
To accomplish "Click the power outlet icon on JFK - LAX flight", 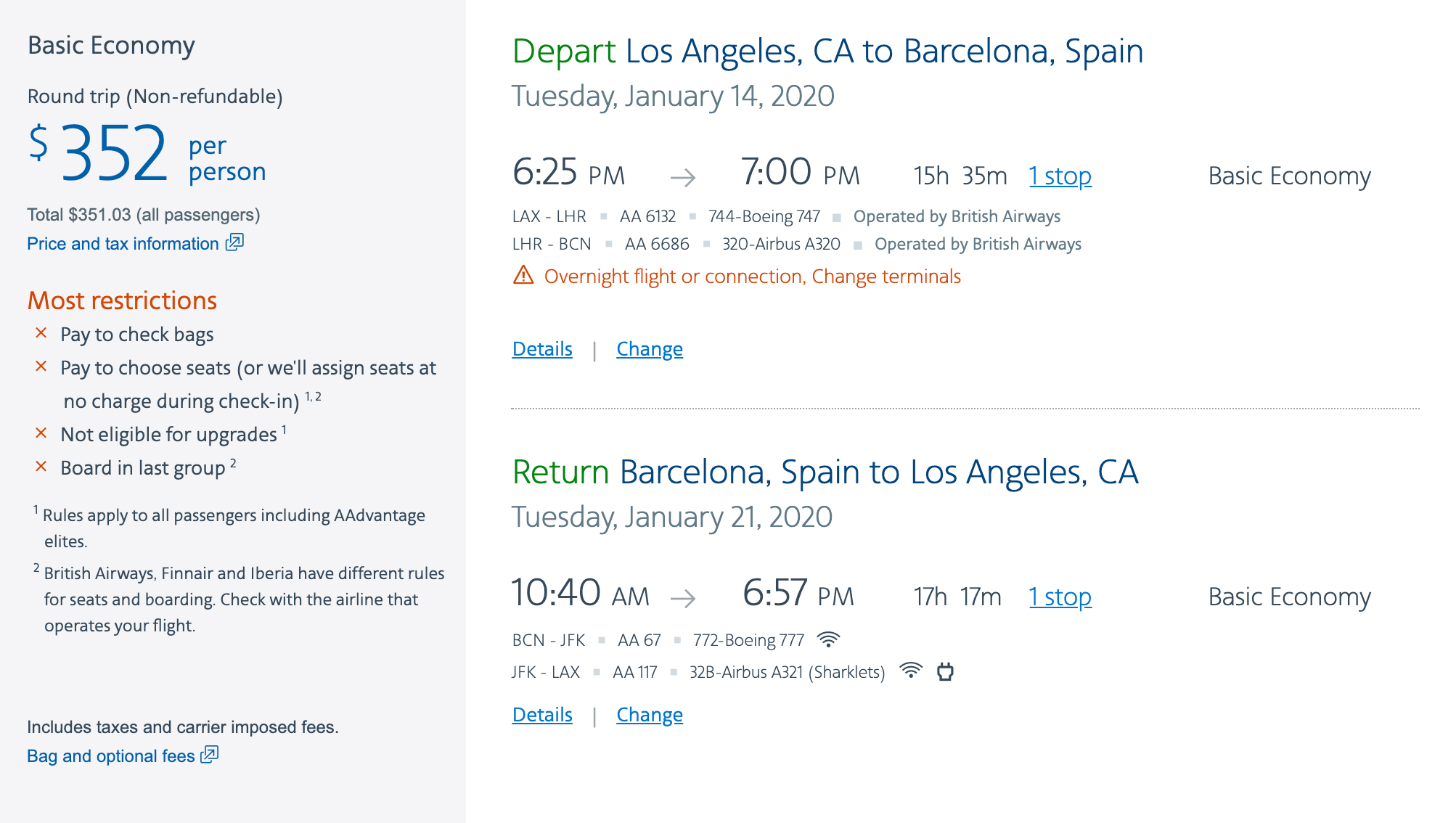I will coord(945,671).
